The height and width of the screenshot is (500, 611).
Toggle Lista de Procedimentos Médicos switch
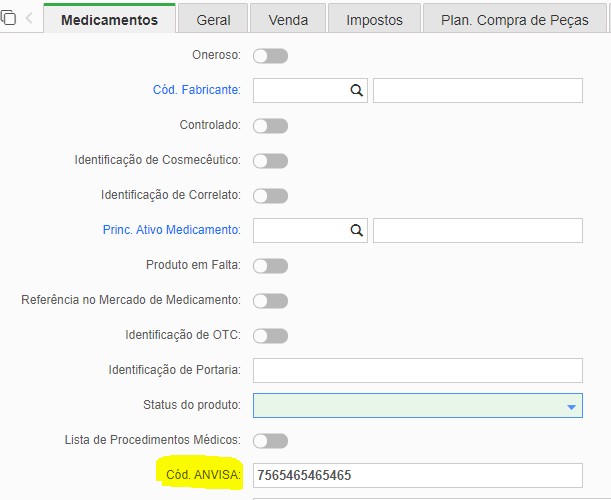[x=270, y=441]
